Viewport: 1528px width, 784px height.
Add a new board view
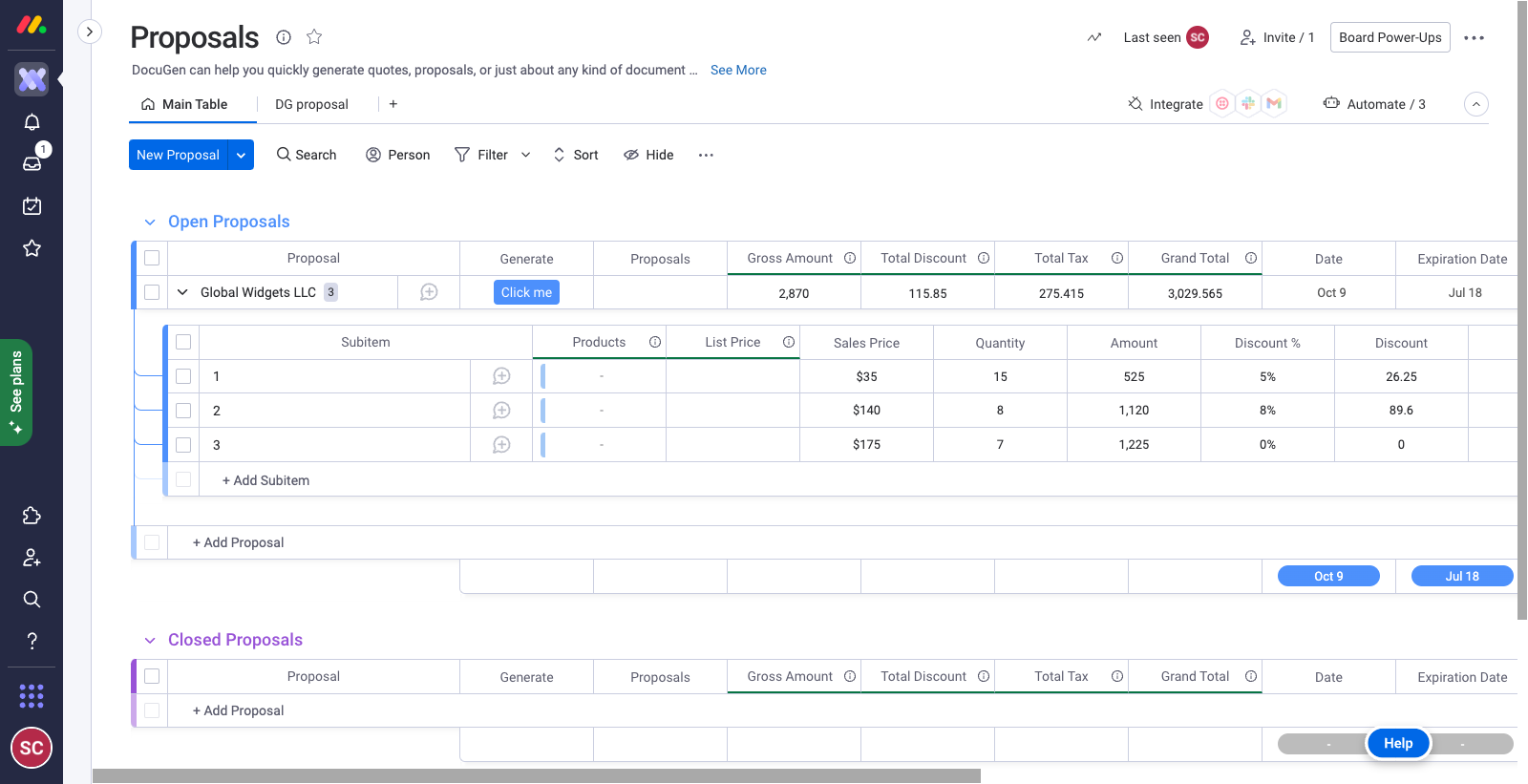pos(393,104)
